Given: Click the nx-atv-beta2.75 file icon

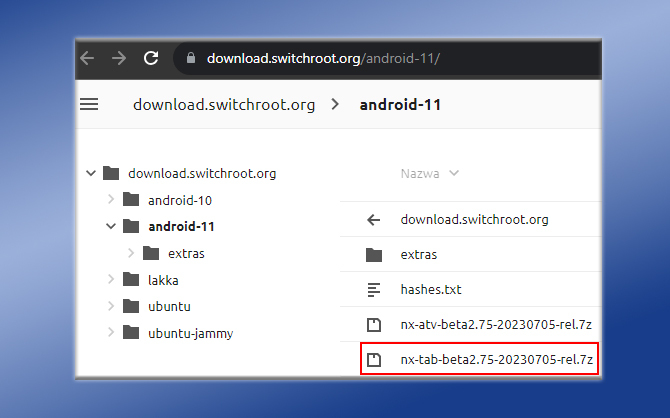Looking at the screenshot, I should point(374,325).
